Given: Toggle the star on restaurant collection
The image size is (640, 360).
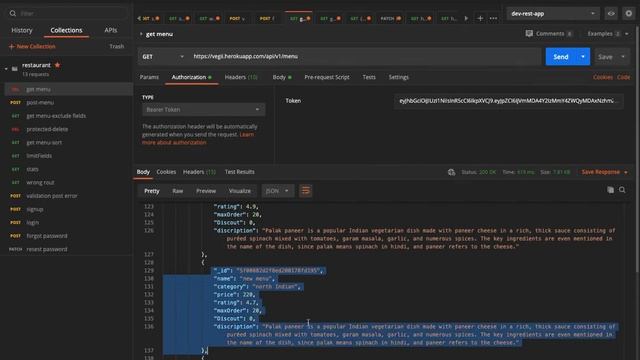Looking at the screenshot, I should coord(58,65).
